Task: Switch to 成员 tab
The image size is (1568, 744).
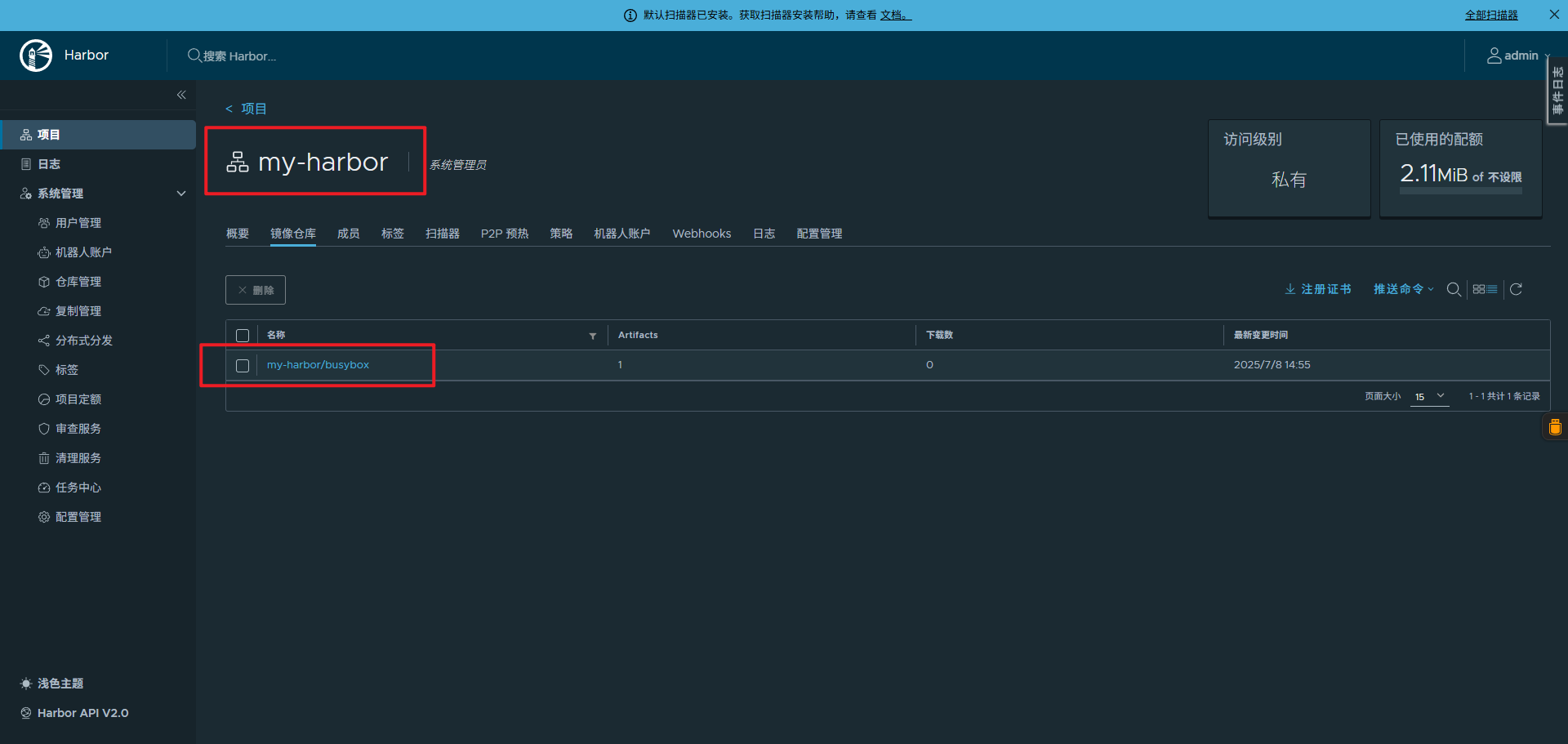Action: pyautogui.click(x=349, y=234)
